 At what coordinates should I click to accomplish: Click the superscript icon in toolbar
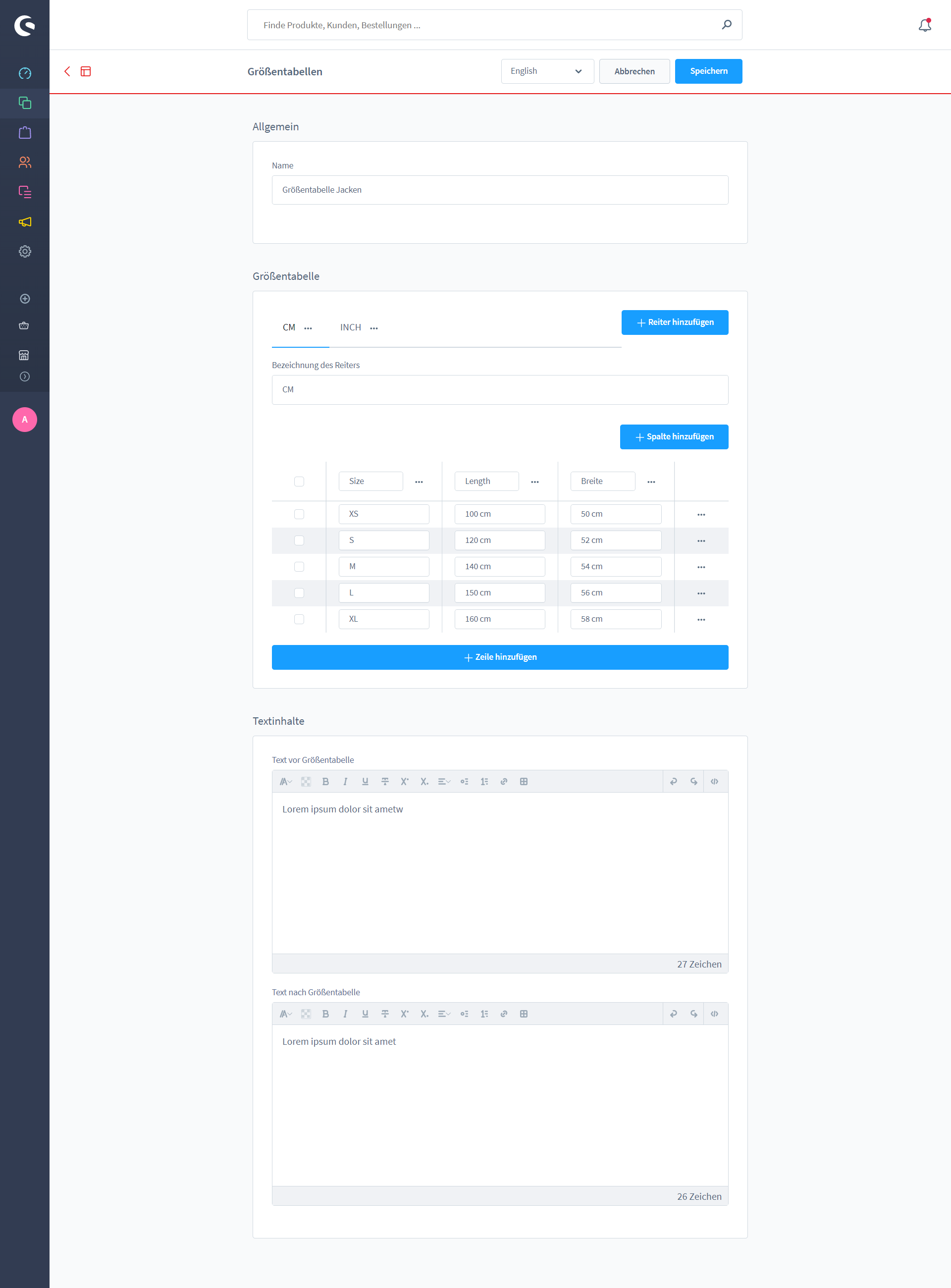tap(405, 781)
